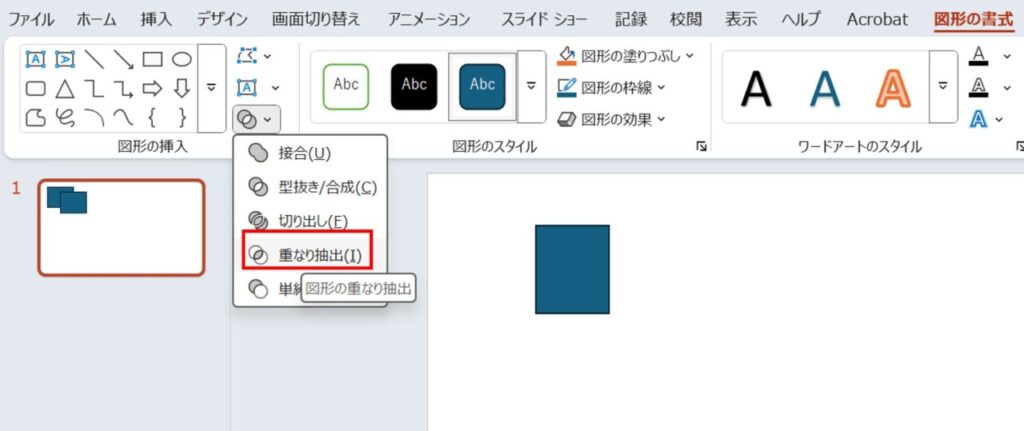Select the straight line shape
The width and height of the screenshot is (1024, 431).
pos(94,59)
